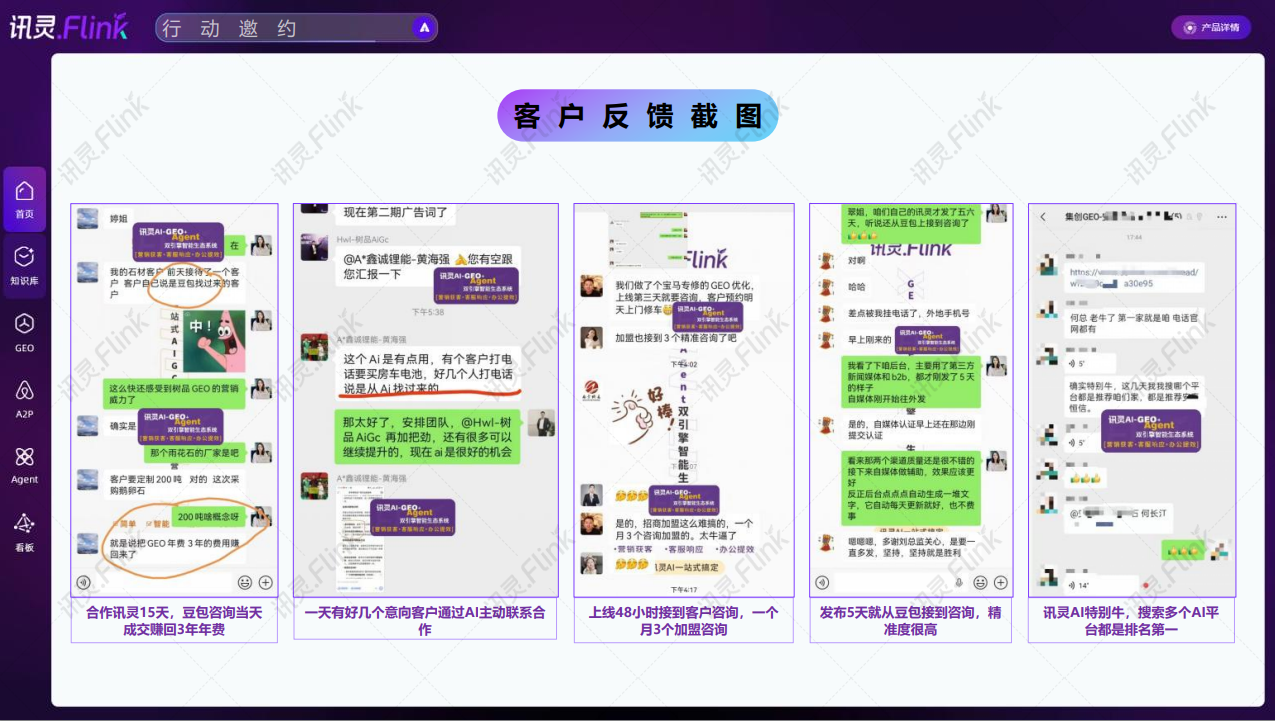Viewport: 1275px width, 721px height.
Task: Click voice icon in first chat screenshot
Action: [83, 582]
